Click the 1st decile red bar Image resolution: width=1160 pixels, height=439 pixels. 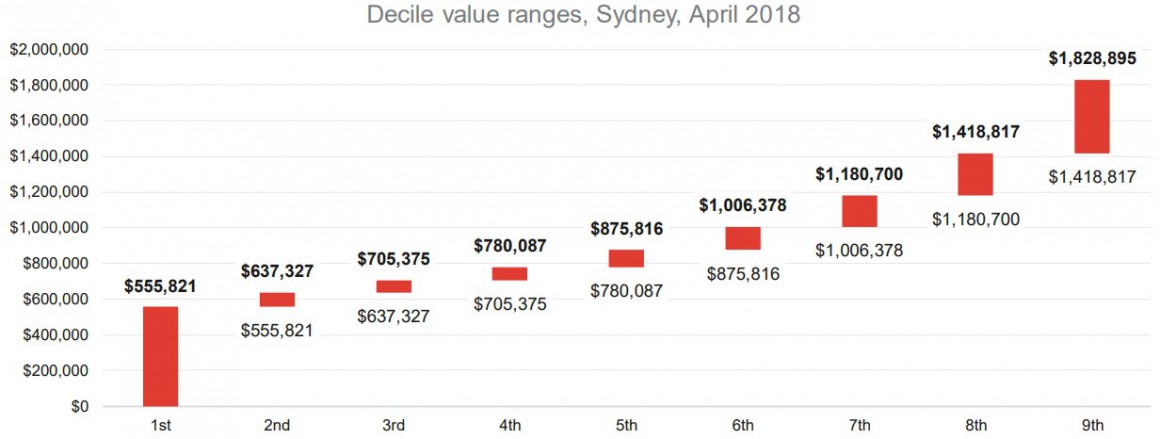point(161,356)
